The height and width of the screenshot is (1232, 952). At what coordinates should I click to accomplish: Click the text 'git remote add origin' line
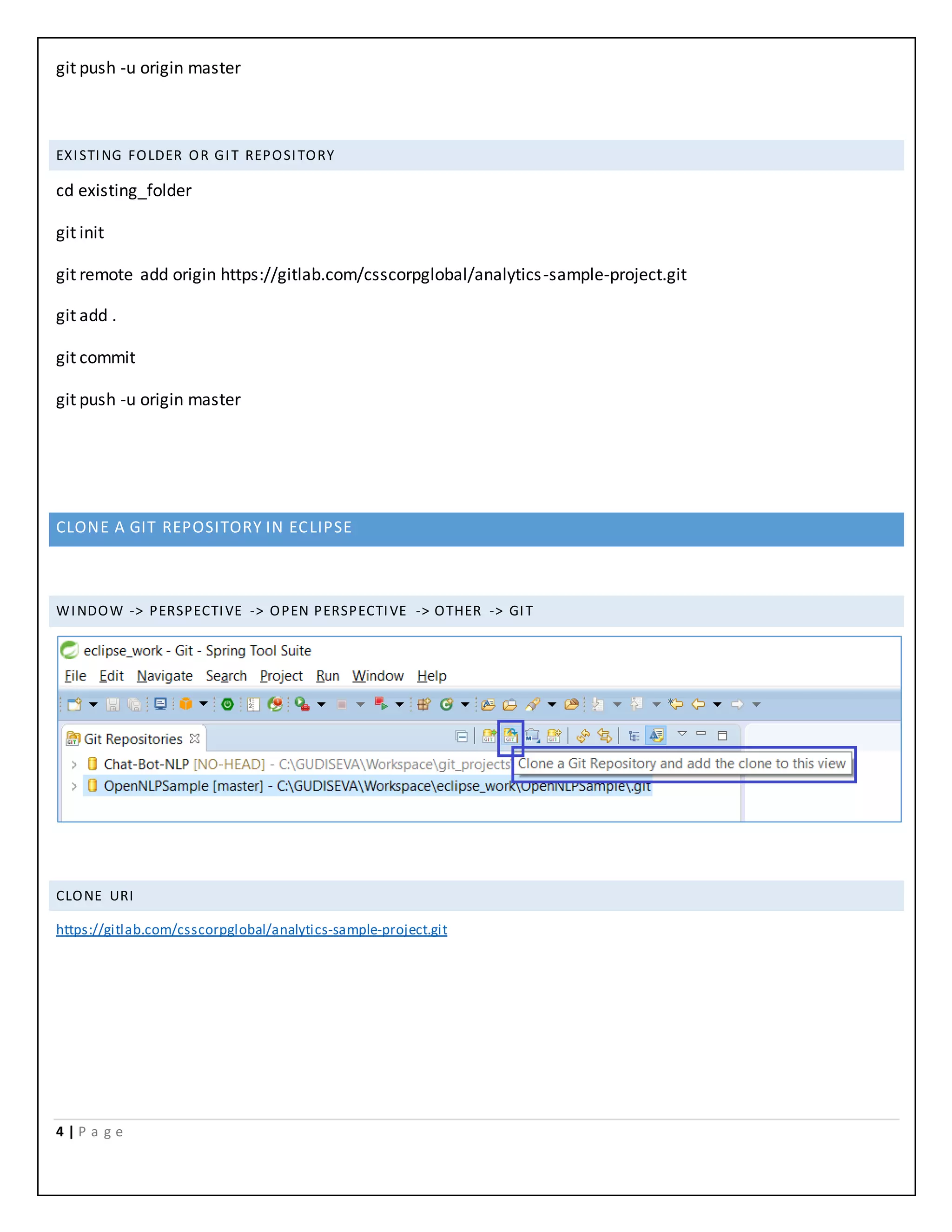pos(371,275)
